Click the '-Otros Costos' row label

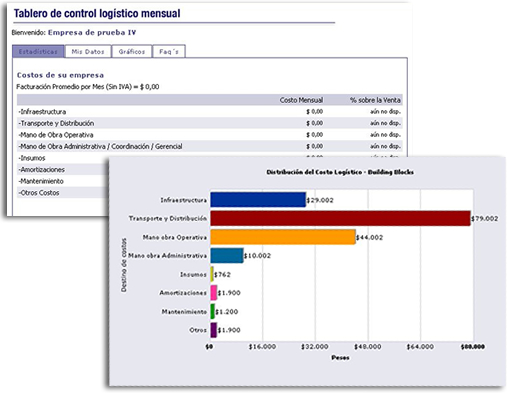(x=39, y=193)
